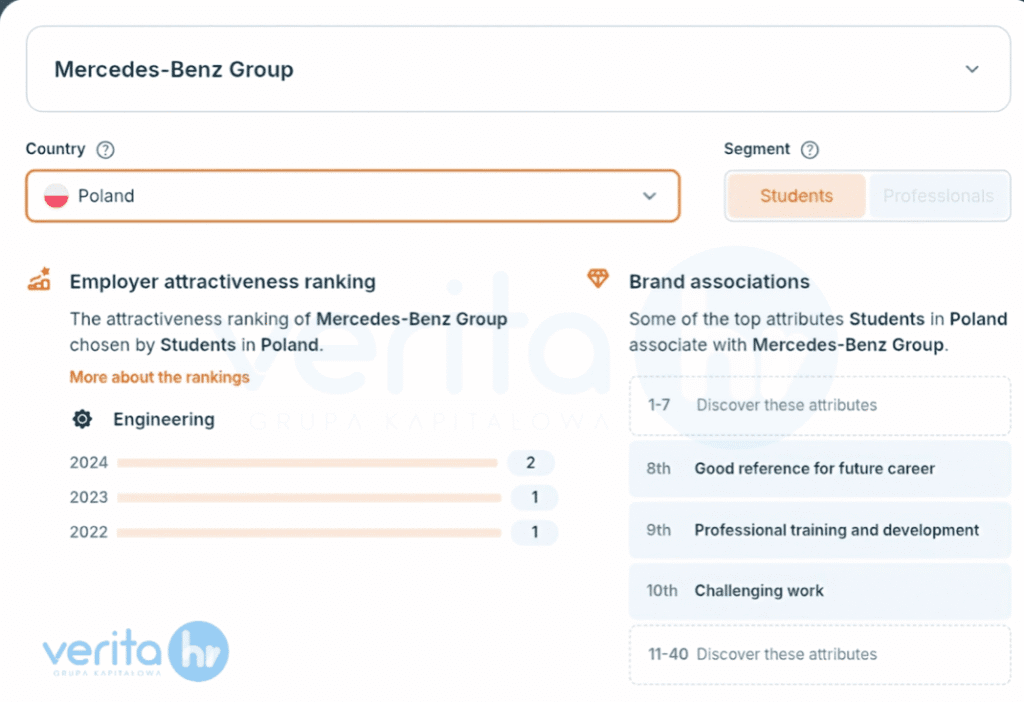The width and height of the screenshot is (1024, 702).
Task: Select the Professional training and development attribute
Action: [x=819, y=530]
